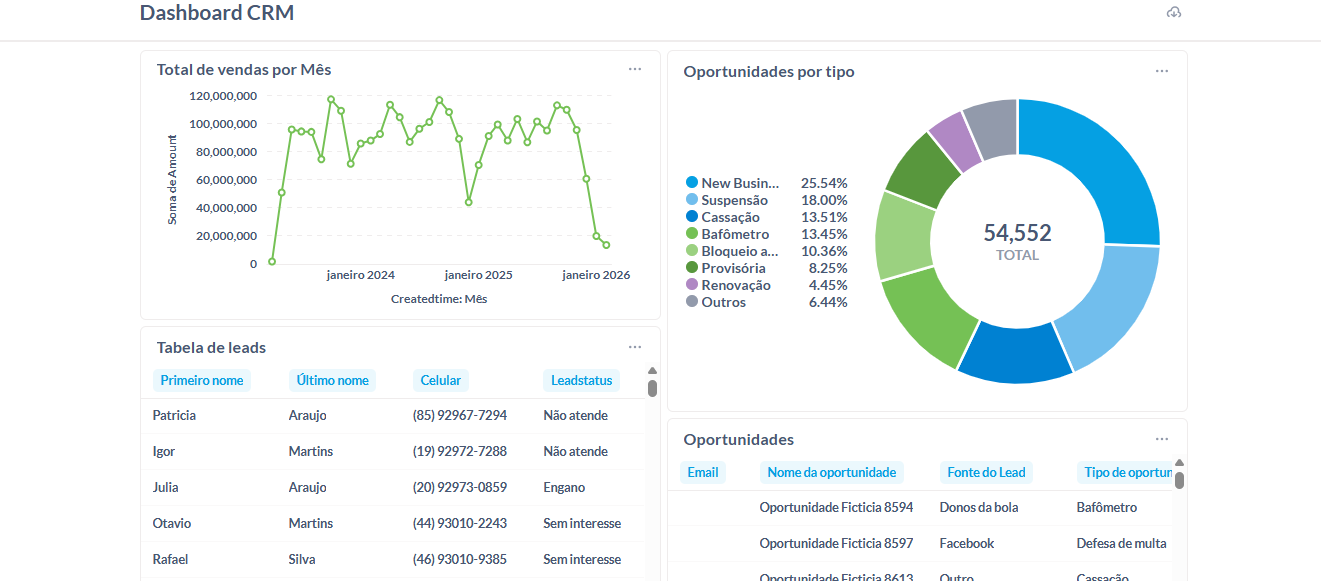Click Renovação legend color dot
Image resolution: width=1321 pixels, height=581 pixels.
[691, 285]
